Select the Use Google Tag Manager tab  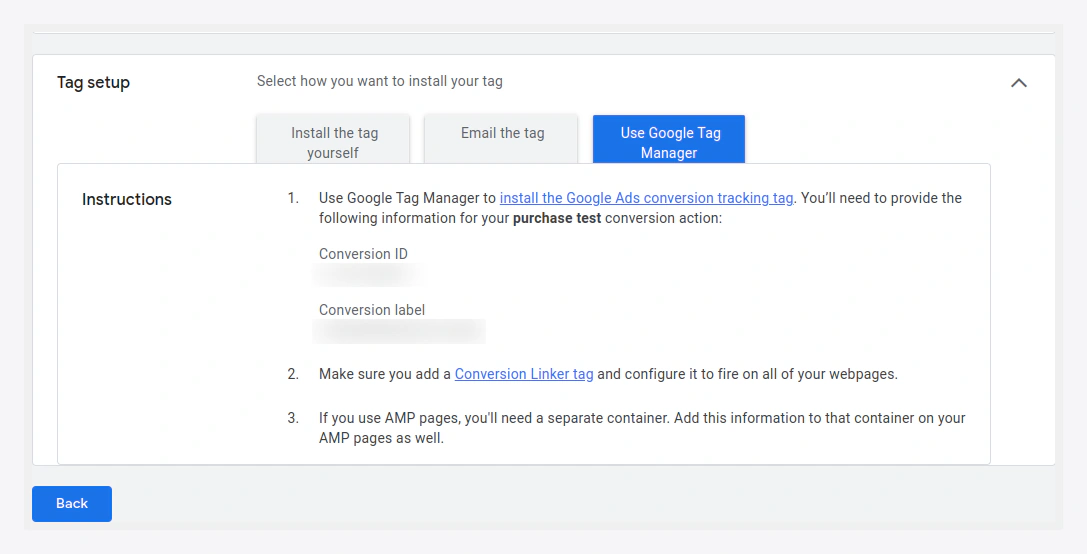(x=669, y=140)
